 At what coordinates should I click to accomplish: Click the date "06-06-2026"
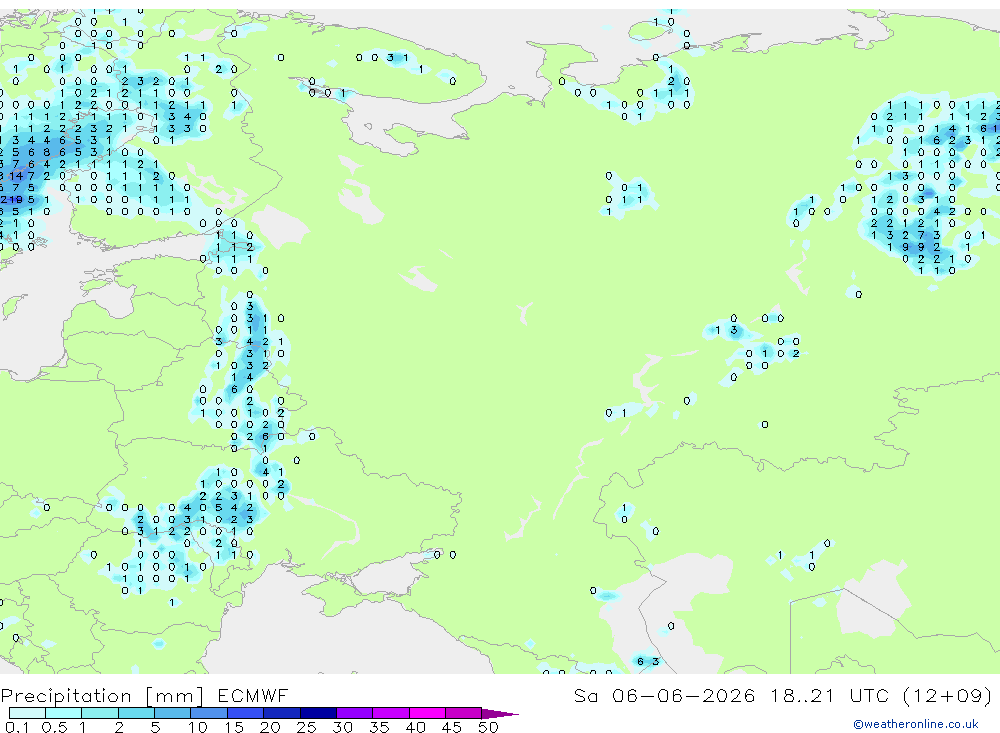click(x=683, y=695)
